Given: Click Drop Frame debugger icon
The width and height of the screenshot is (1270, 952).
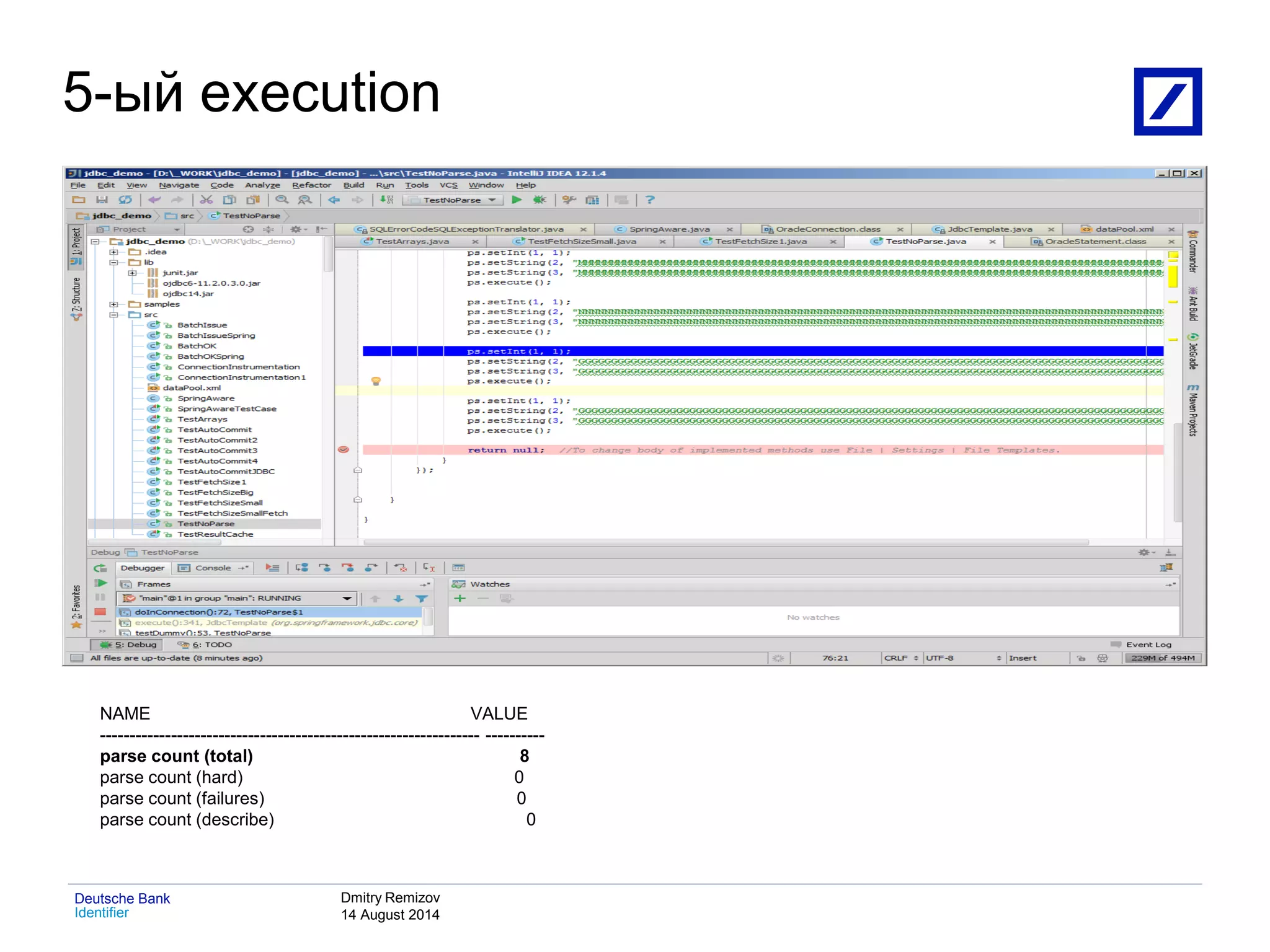Looking at the screenshot, I should pos(401,568).
